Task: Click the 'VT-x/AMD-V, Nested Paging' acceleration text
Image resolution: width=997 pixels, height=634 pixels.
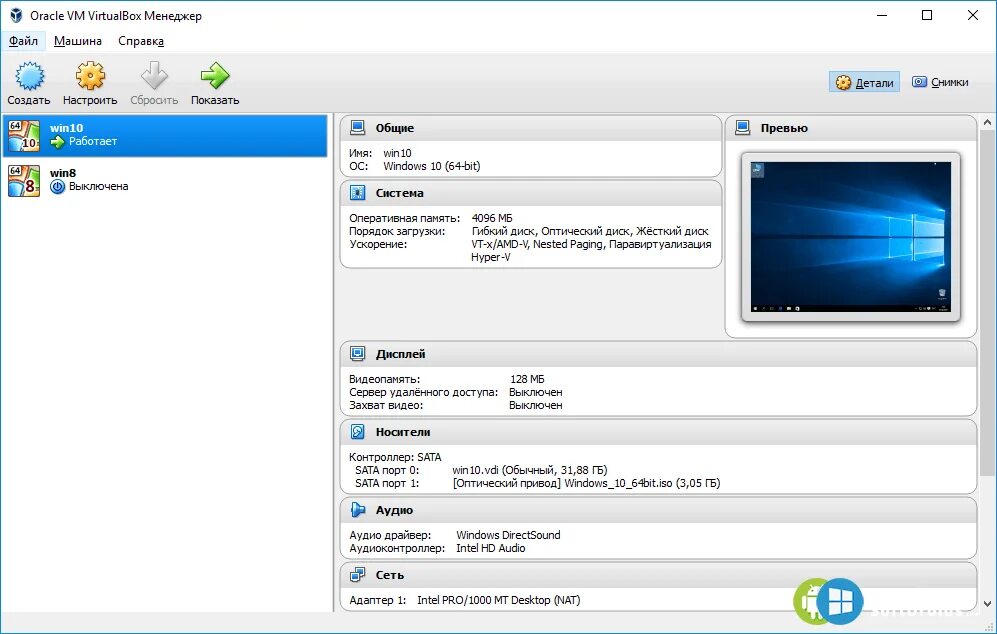Action: tap(539, 244)
